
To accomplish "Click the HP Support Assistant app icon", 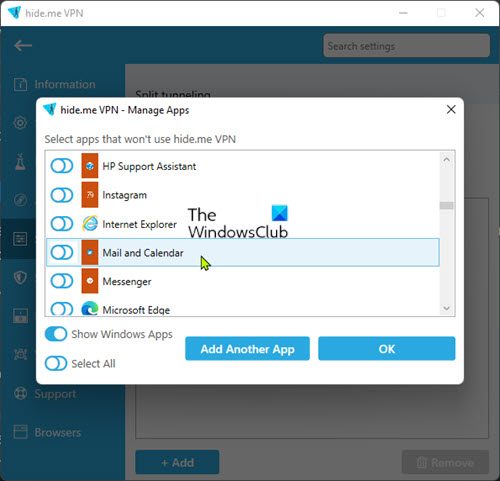I will pos(90,166).
